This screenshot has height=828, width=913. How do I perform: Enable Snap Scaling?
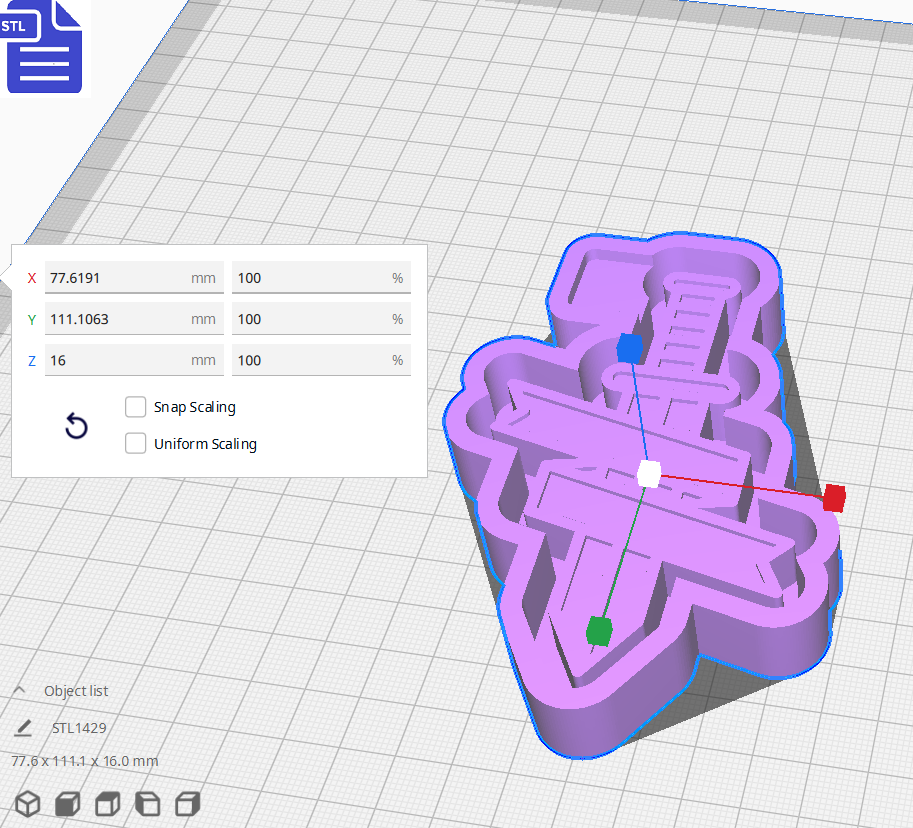pyautogui.click(x=135, y=407)
